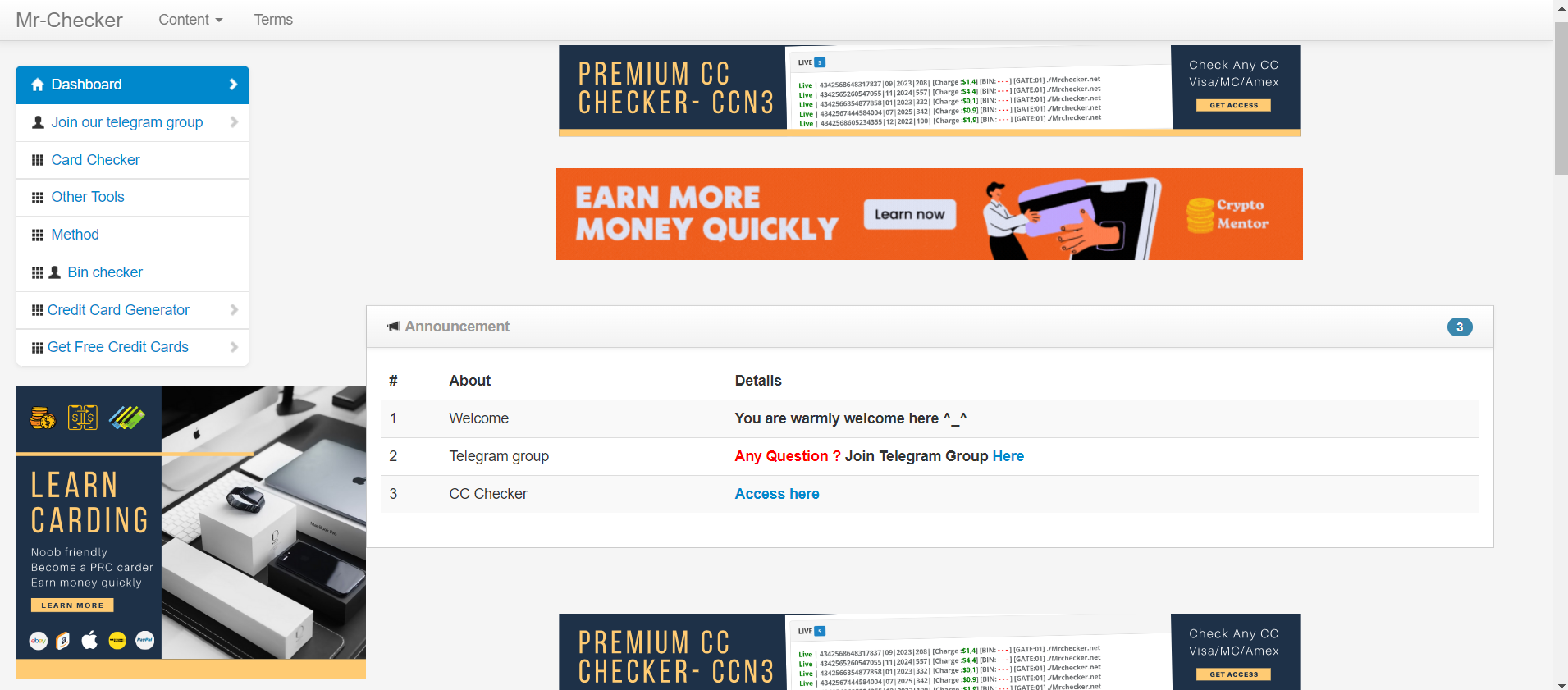Open the Method sidebar item
1568x690 pixels.
132,235
